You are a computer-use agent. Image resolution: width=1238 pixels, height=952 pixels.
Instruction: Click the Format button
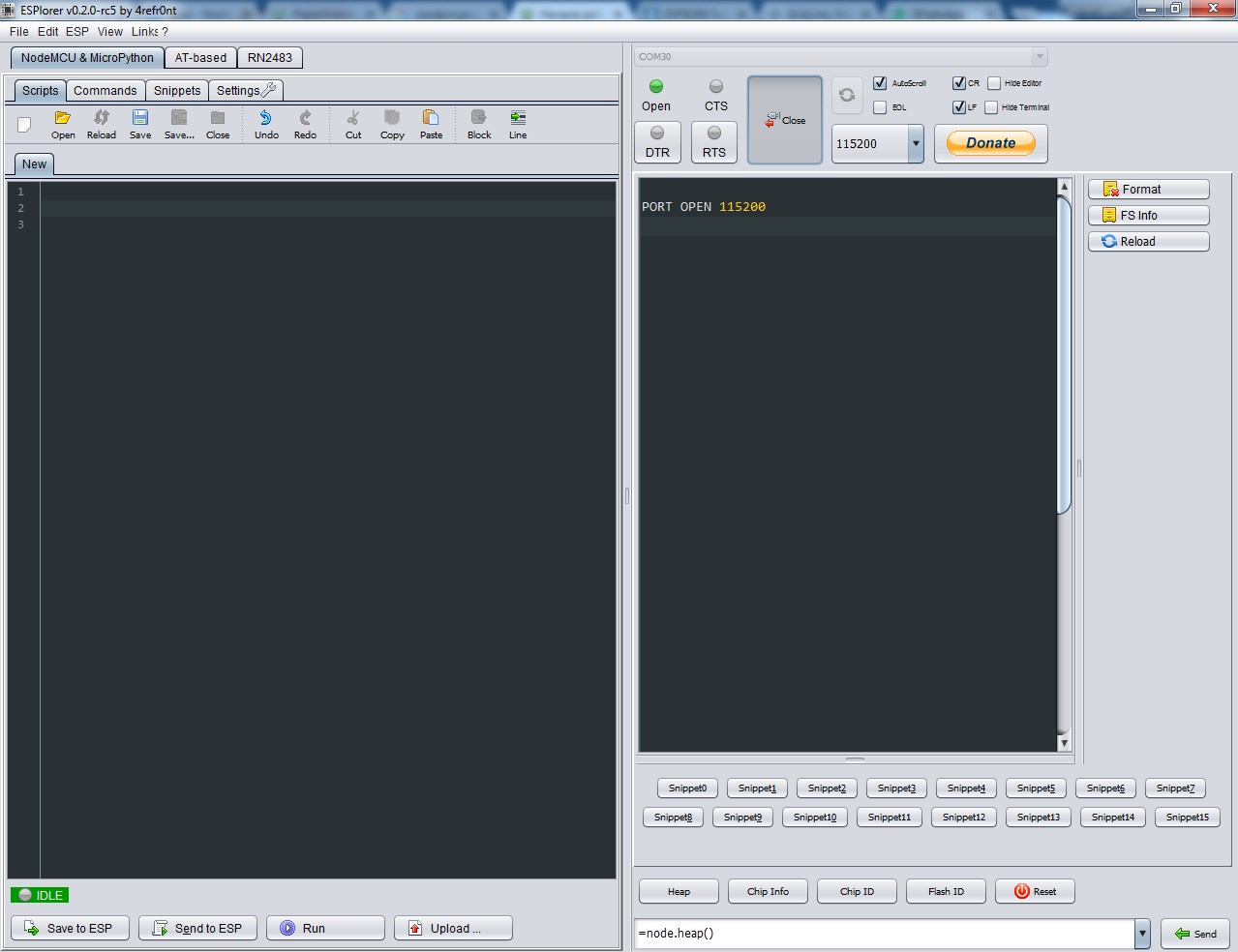click(1148, 189)
